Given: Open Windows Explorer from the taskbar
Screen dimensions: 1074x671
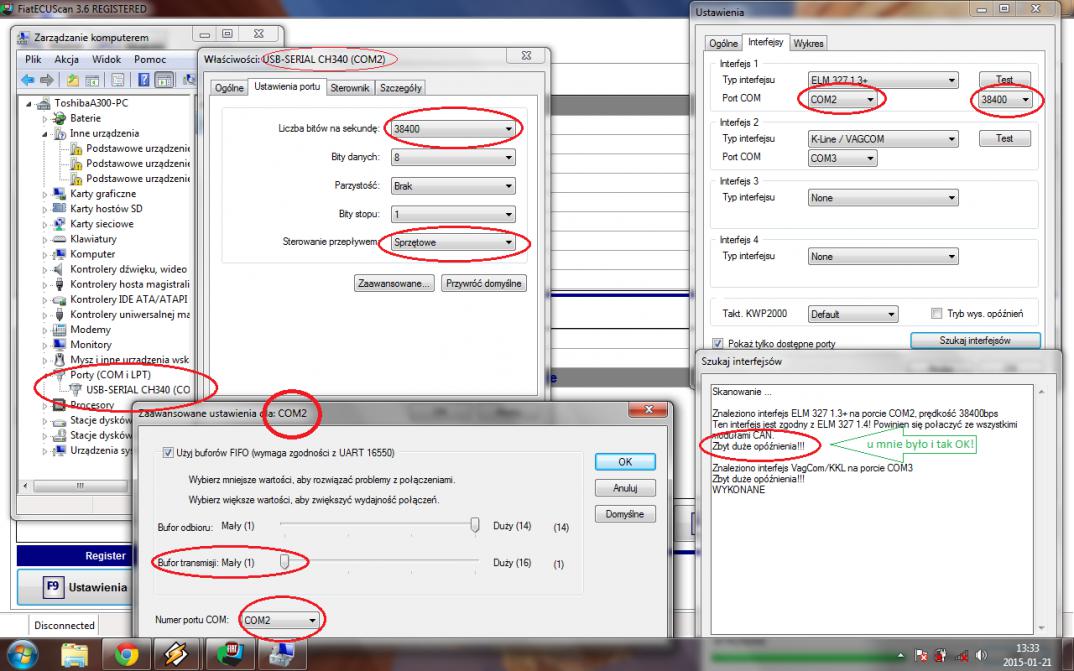Looking at the screenshot, I should tap(74, 655).
